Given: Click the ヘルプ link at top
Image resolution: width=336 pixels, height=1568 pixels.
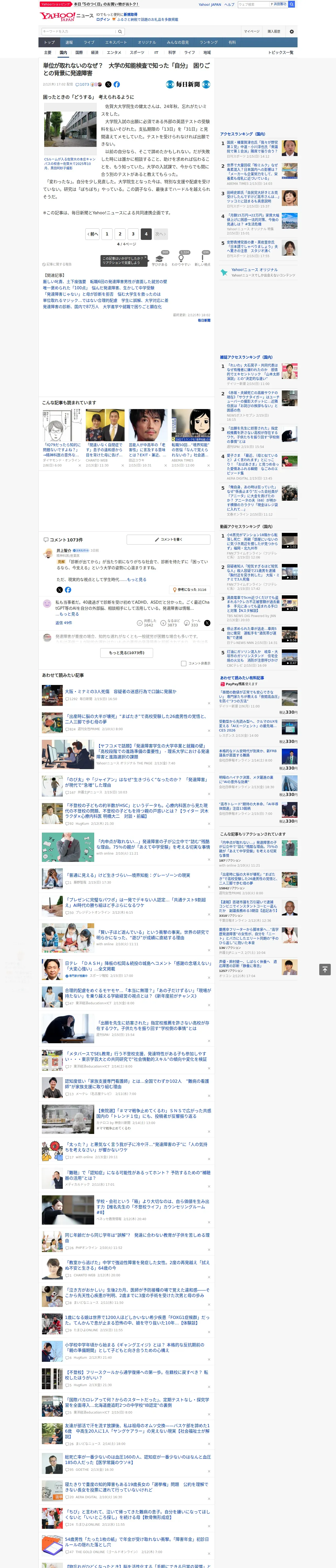Looking at the screenshot, I should click(x=229, y=4).
